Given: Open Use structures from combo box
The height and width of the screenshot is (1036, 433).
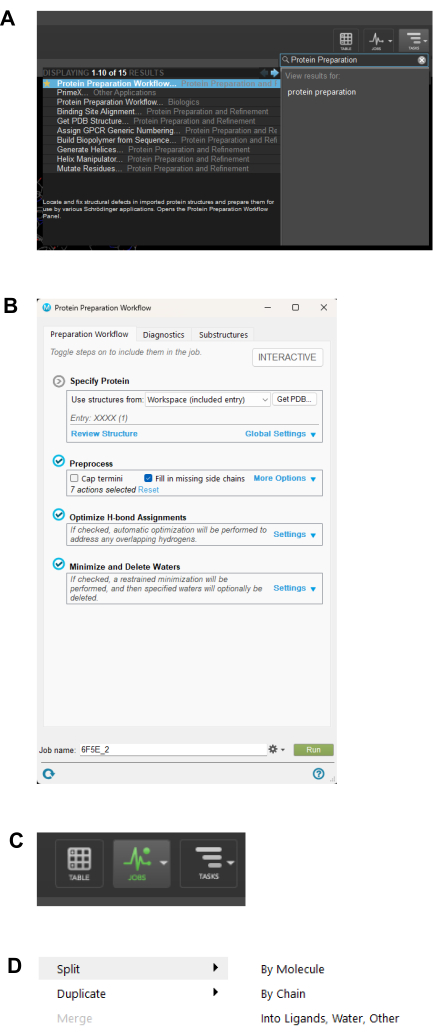Looking at the screenshot, I should pyautogui.click(x=208, y=400).
